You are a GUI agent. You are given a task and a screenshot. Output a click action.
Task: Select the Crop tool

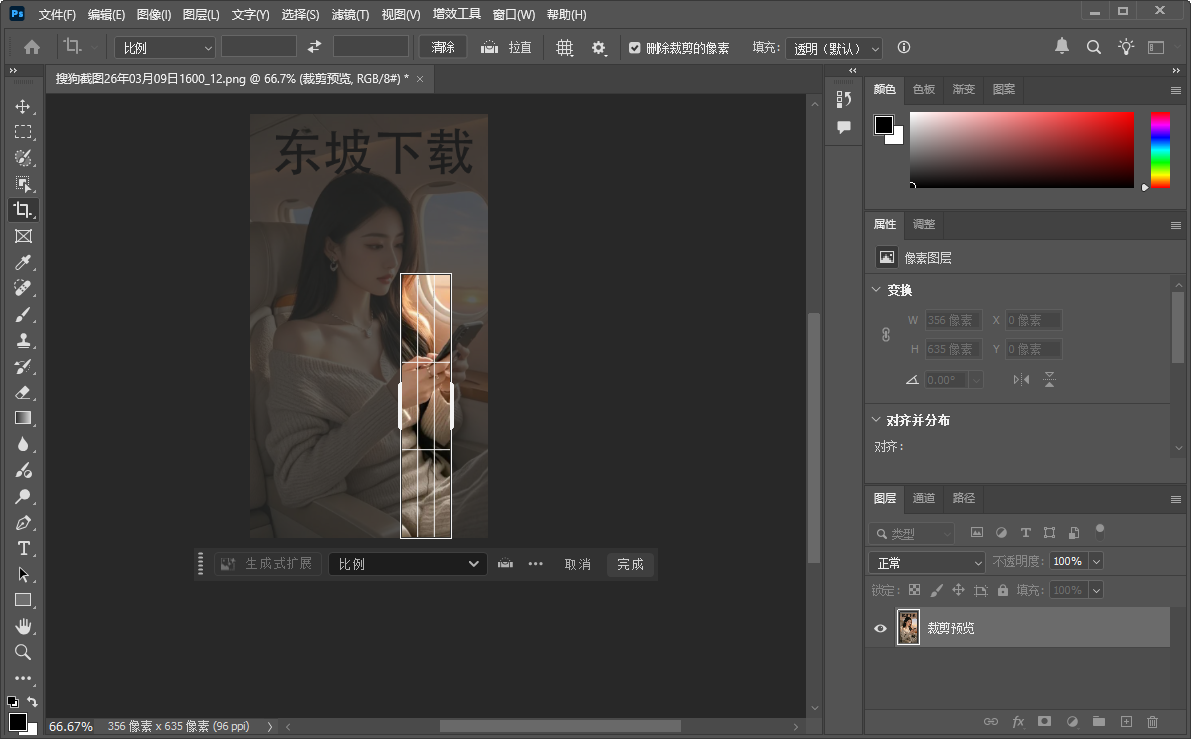[24, 210]
